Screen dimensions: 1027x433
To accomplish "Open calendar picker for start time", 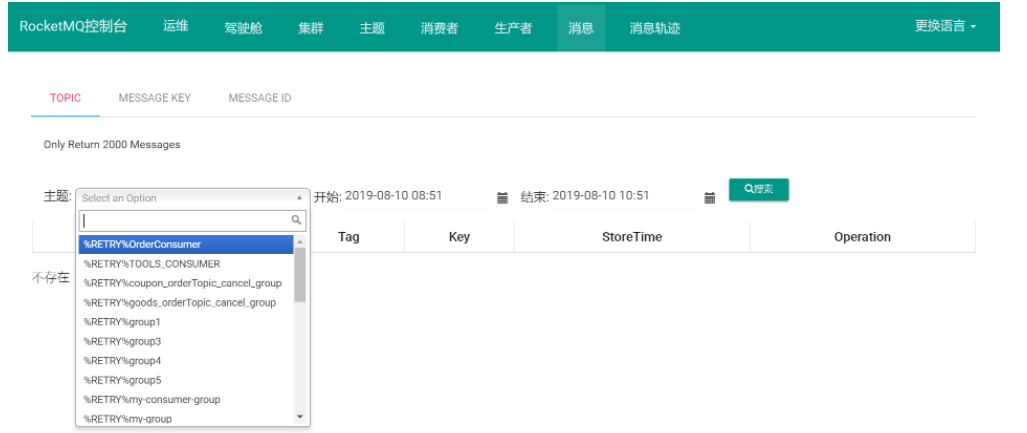I will pyautogui.click(x=502, y=198).
